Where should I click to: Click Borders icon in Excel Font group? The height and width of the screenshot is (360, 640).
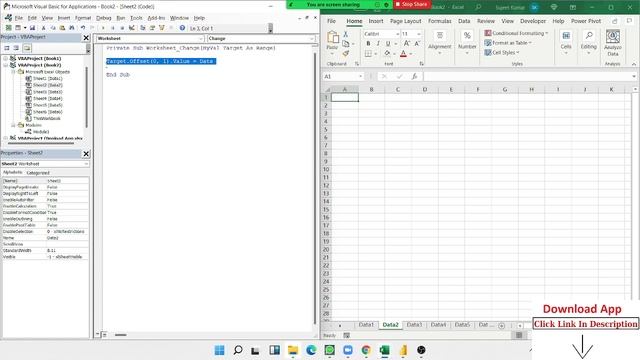tap(368, 53)
